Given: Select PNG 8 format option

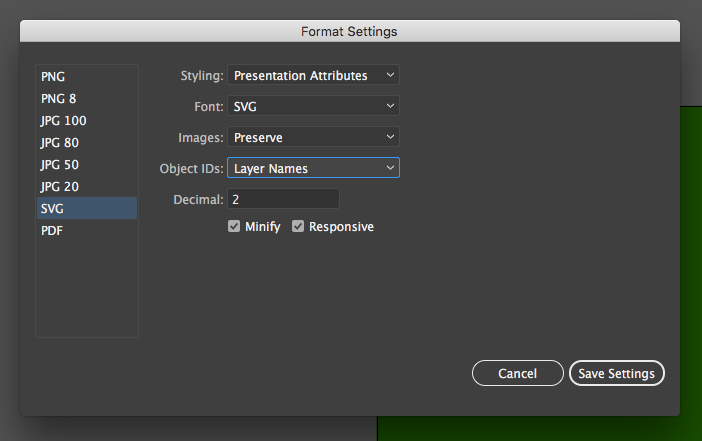Looking at the screenshot, I should click(58, 98).
